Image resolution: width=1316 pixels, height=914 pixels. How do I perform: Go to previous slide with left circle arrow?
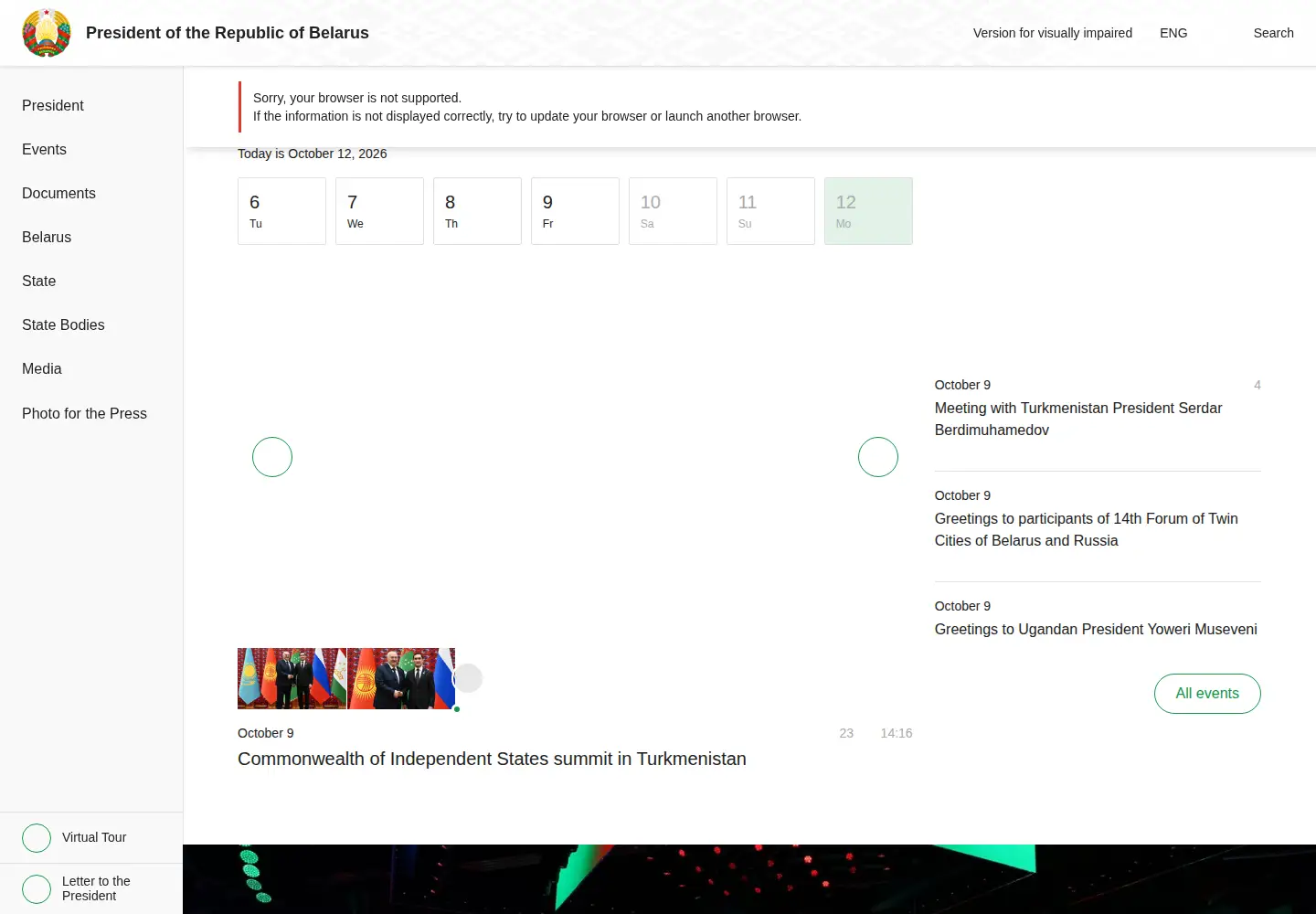click(x=272, y=457)
